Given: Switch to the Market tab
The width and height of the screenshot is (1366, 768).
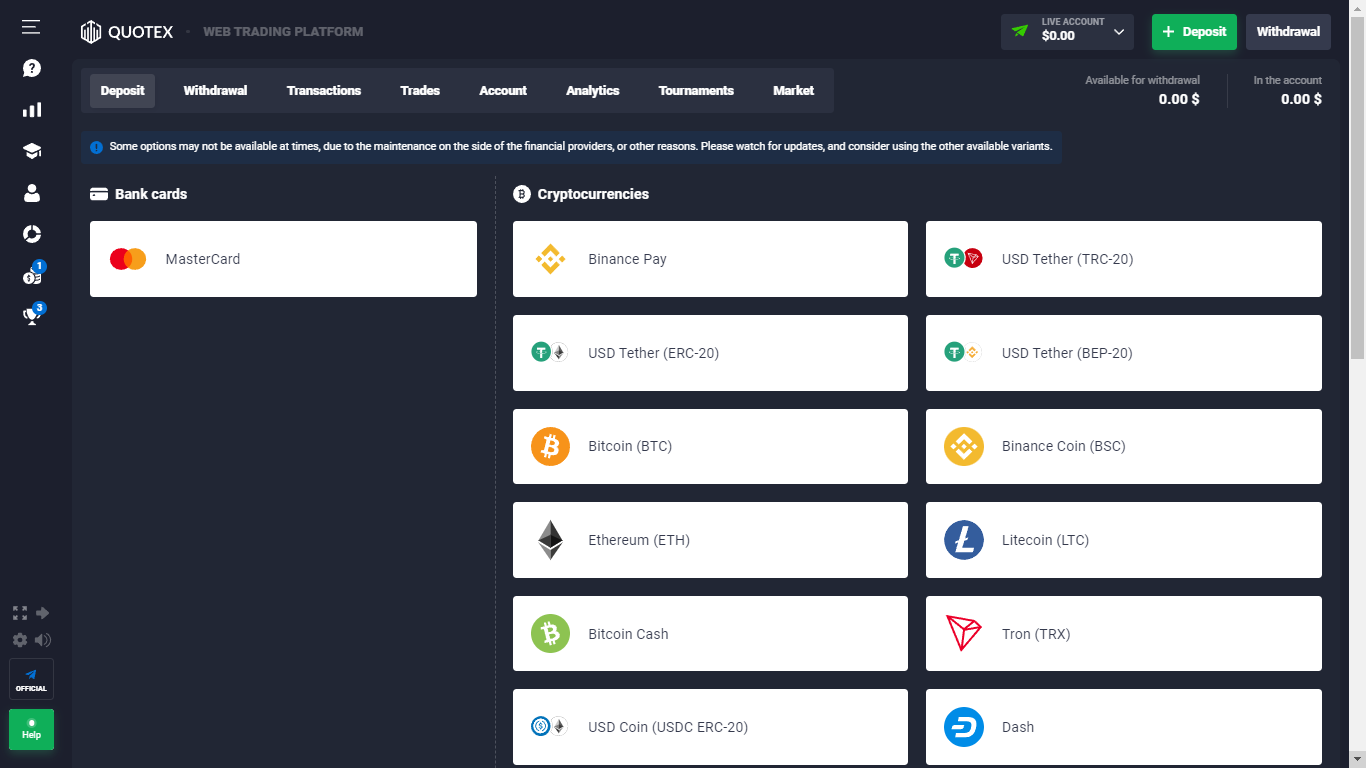Looking at the screenshot, I should coord(793,91).
